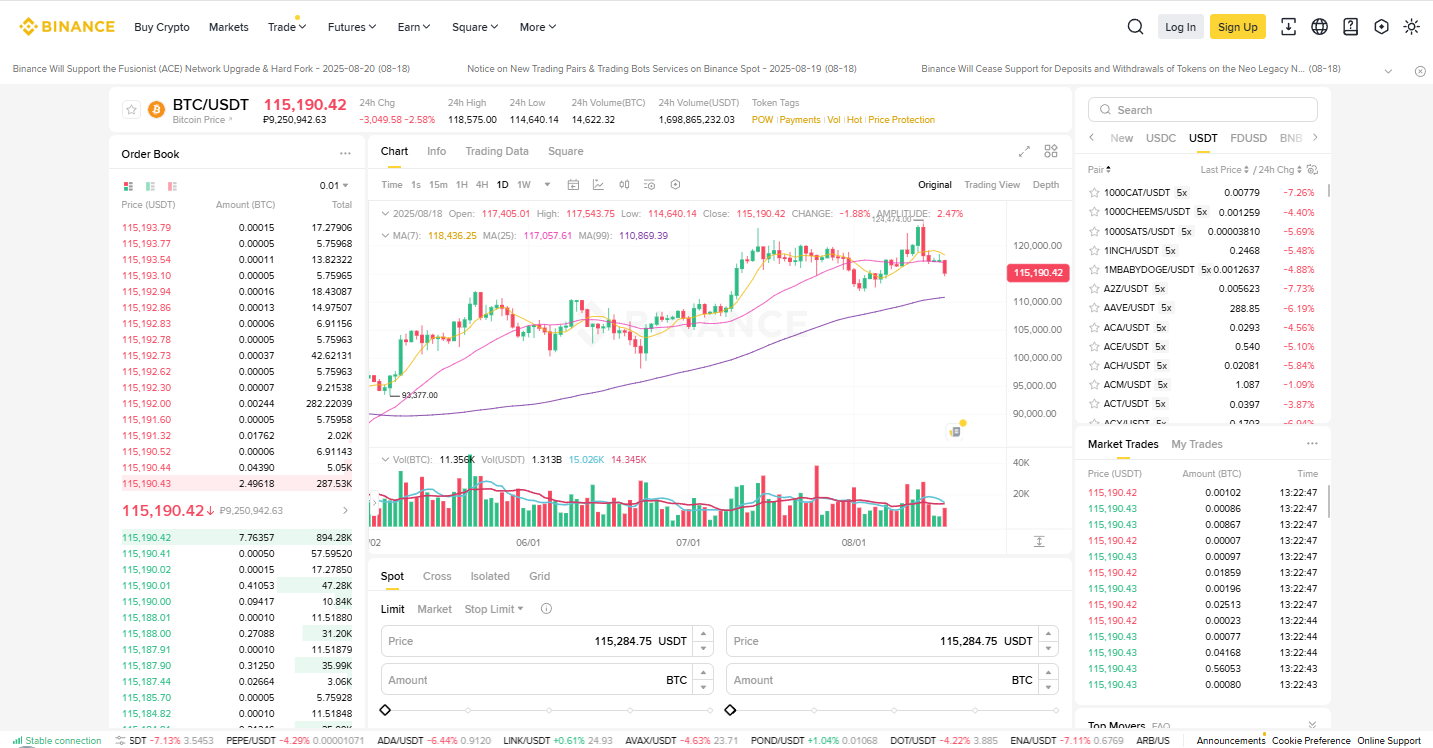Expand the announcements banner chevron
1433x748 pixels.
[1388, 71]
